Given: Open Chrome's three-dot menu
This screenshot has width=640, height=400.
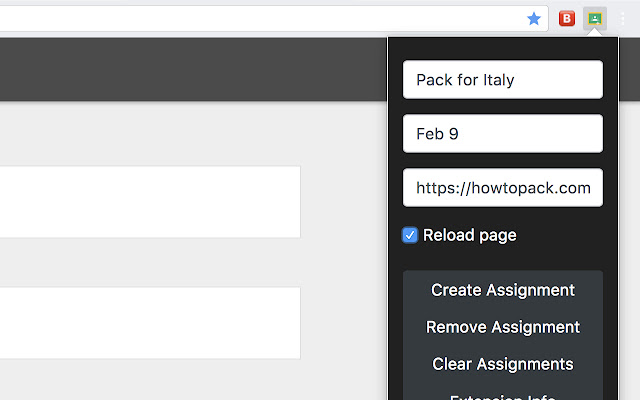Looking at the screenshot, I should (622, 18).
